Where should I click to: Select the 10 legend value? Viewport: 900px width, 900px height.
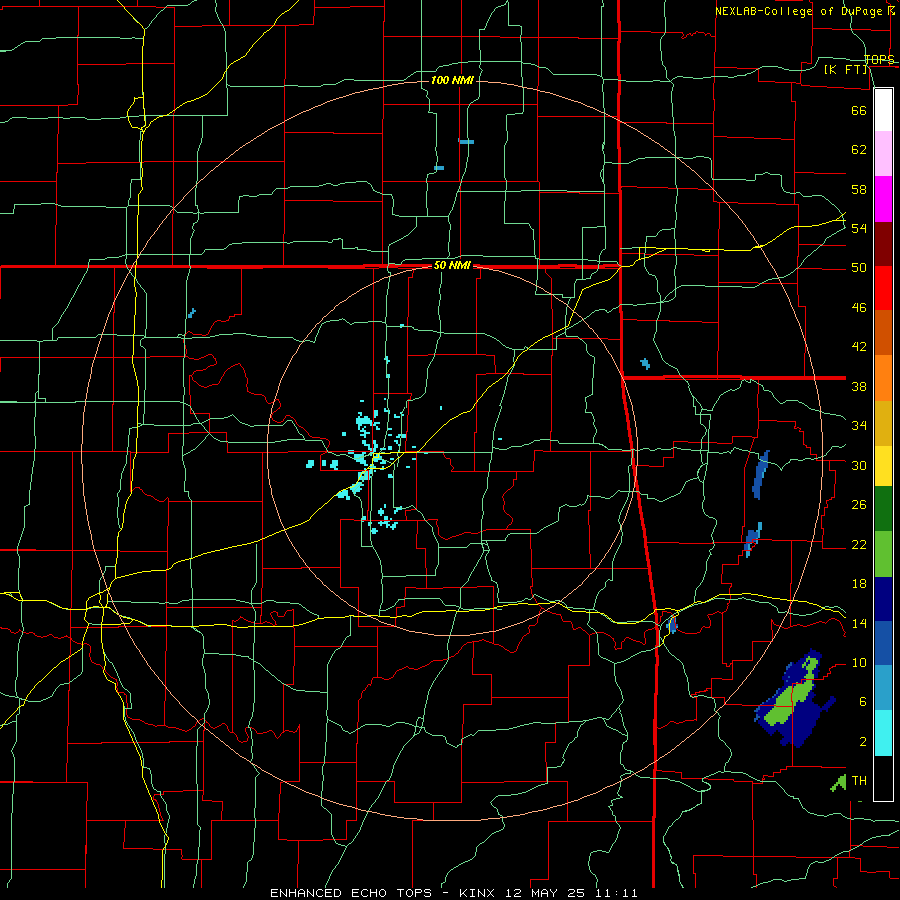click(859, 663)
